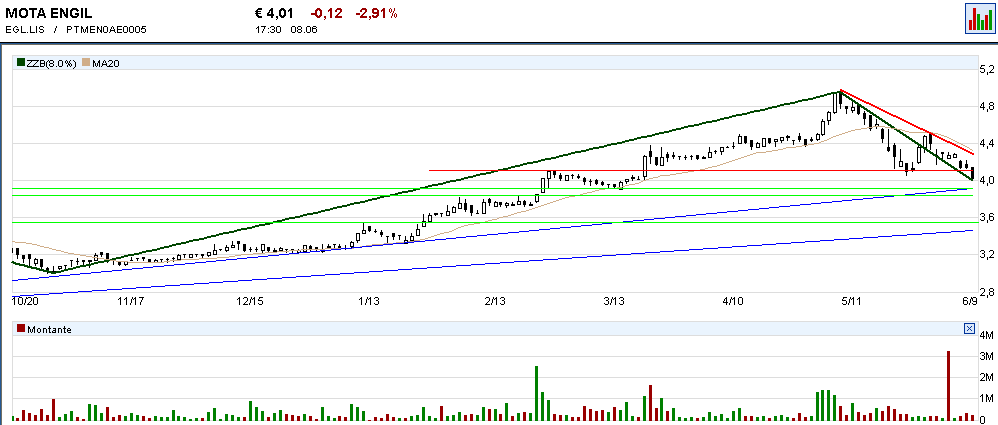Click the 1/13 date axis label

click(x=369, y=300)
